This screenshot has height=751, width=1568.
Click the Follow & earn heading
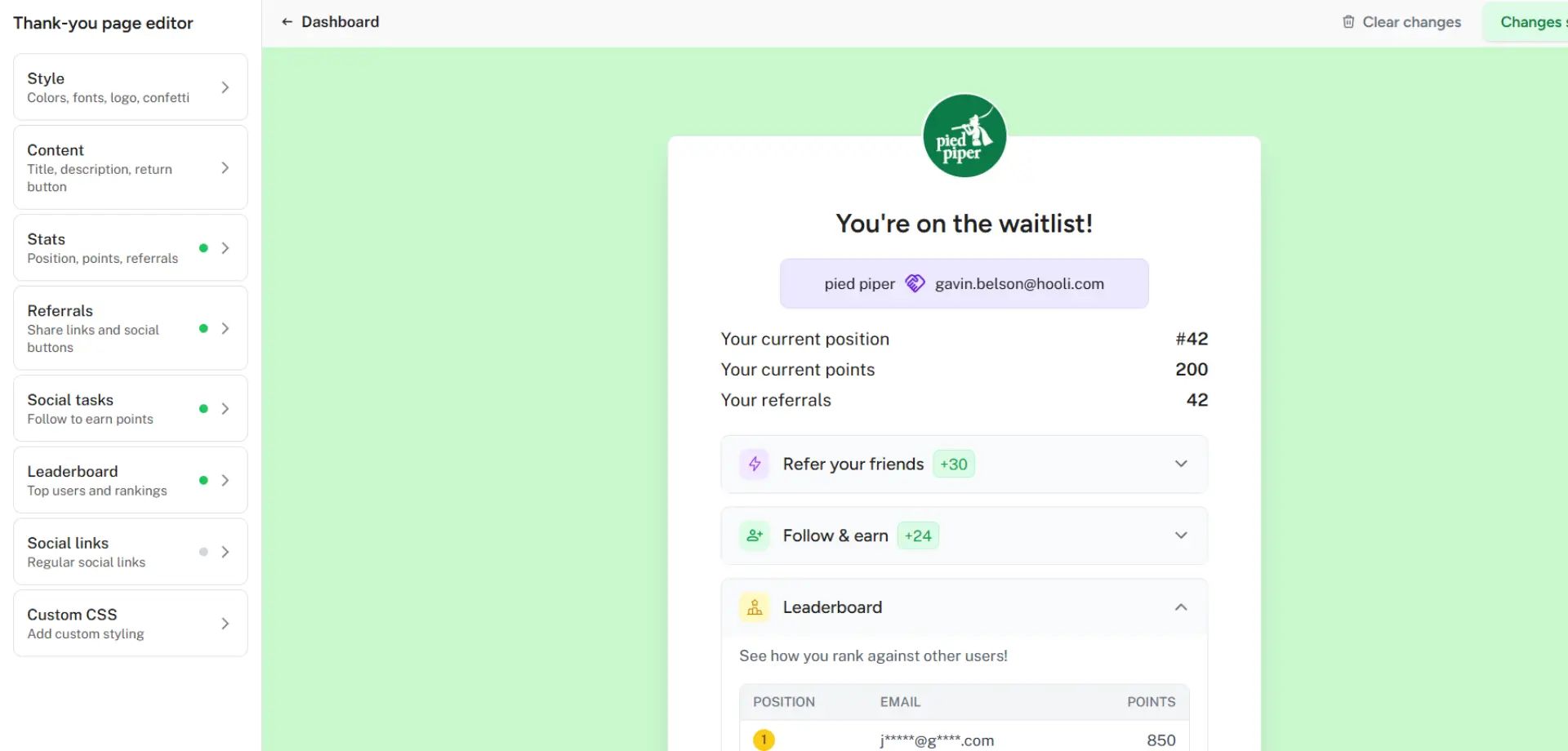(x=835, y=535)
